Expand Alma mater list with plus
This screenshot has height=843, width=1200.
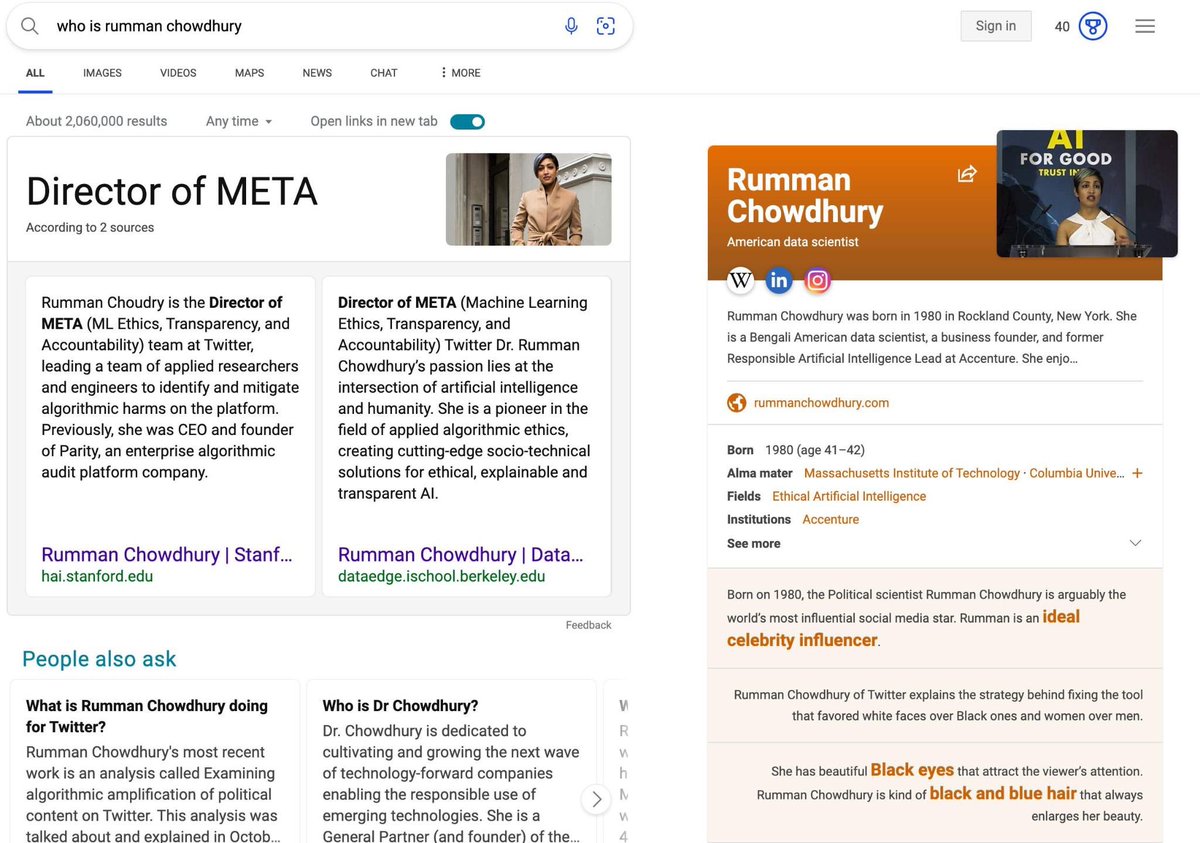click(1137, 473)
